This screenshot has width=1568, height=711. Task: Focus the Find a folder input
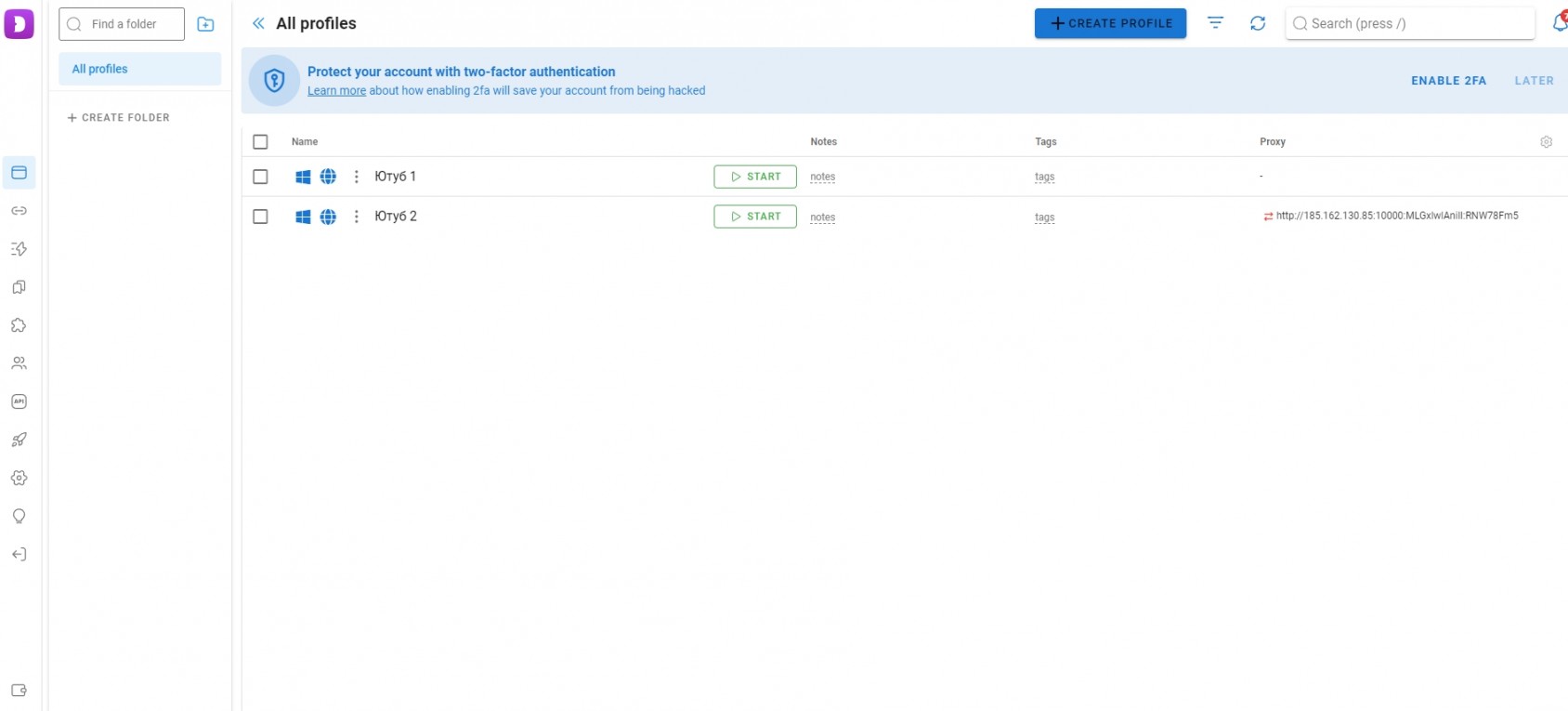coord(122,24)
